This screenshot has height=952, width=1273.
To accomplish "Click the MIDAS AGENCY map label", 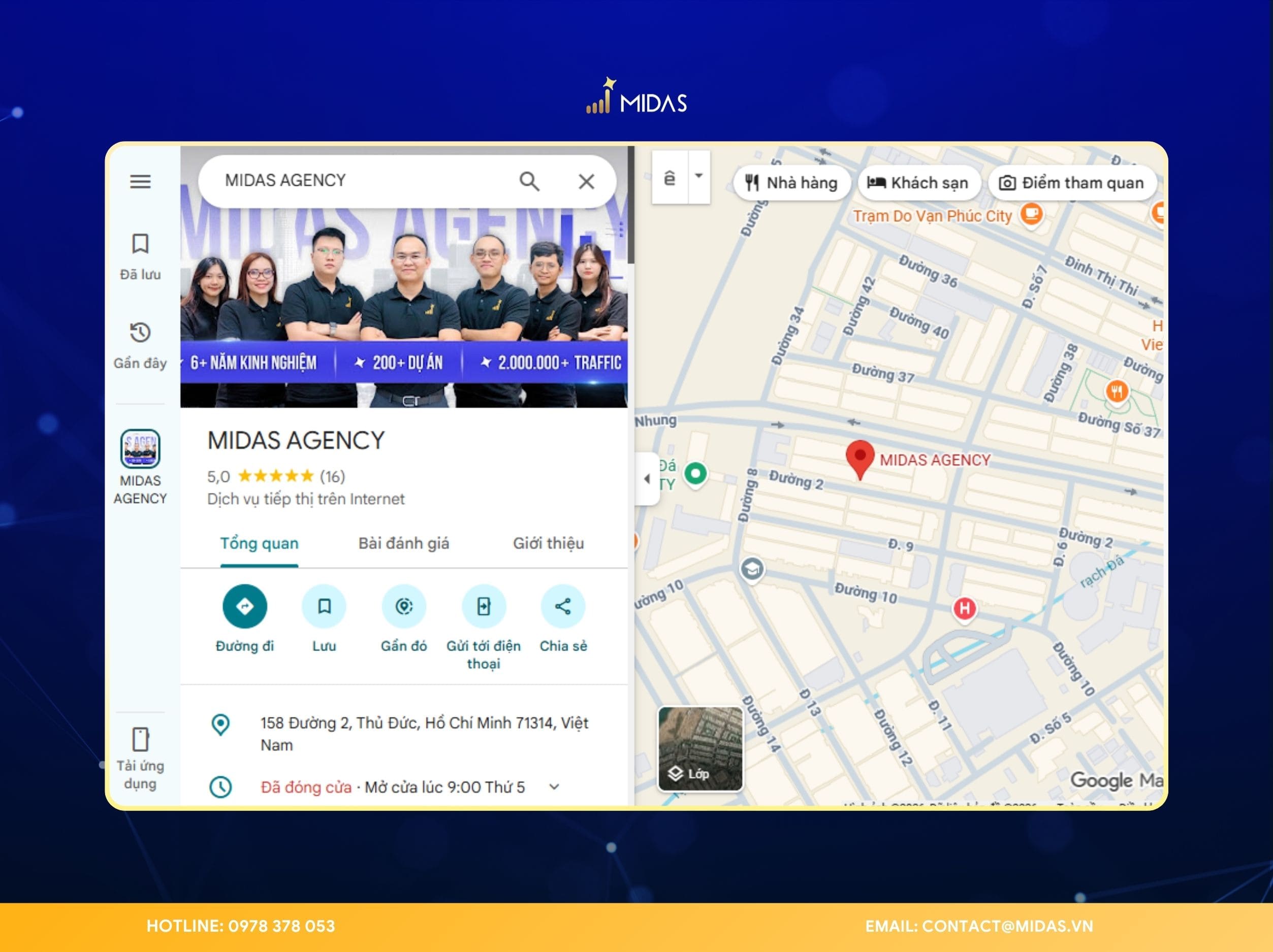I will (935, 460).
